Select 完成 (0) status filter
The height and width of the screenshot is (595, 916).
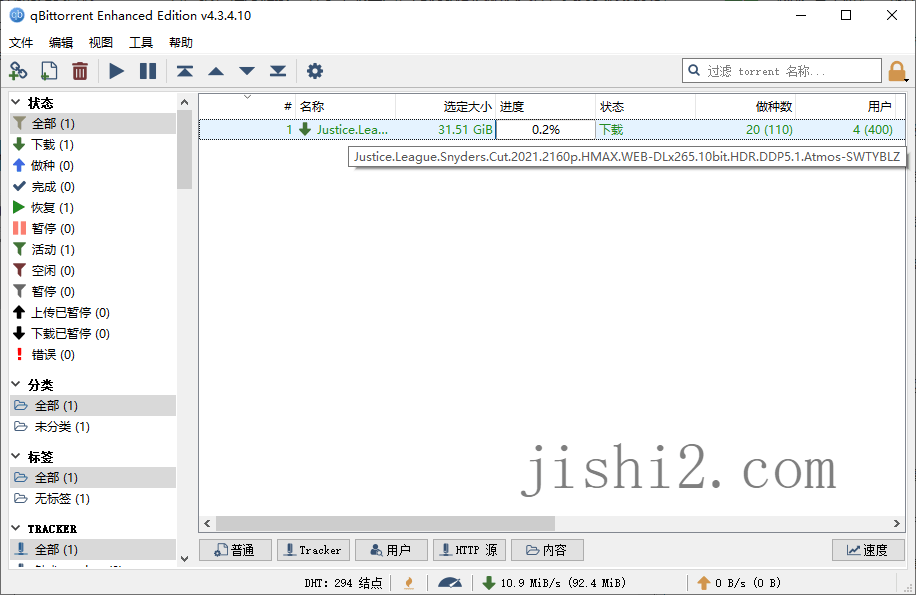coord(93,187)
